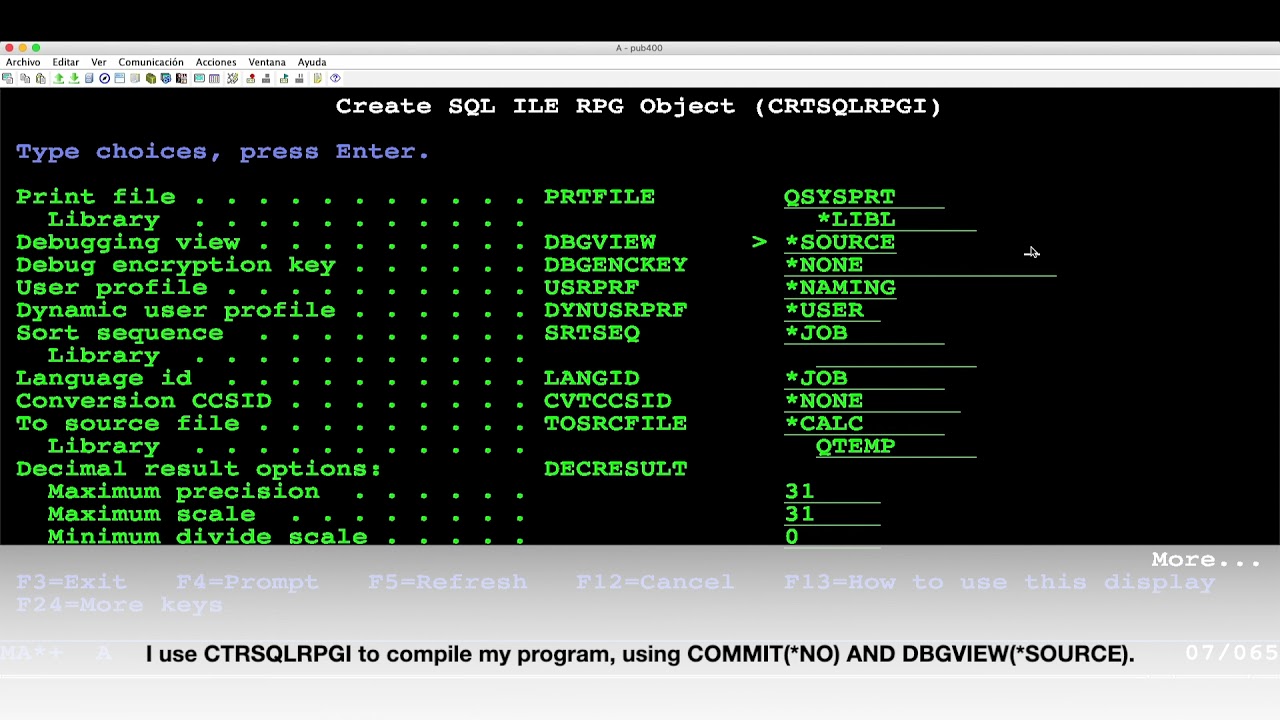This screenshot has height=720, width=1280.
Task: Click the QTEMP library field
Action: coord(896,446)
